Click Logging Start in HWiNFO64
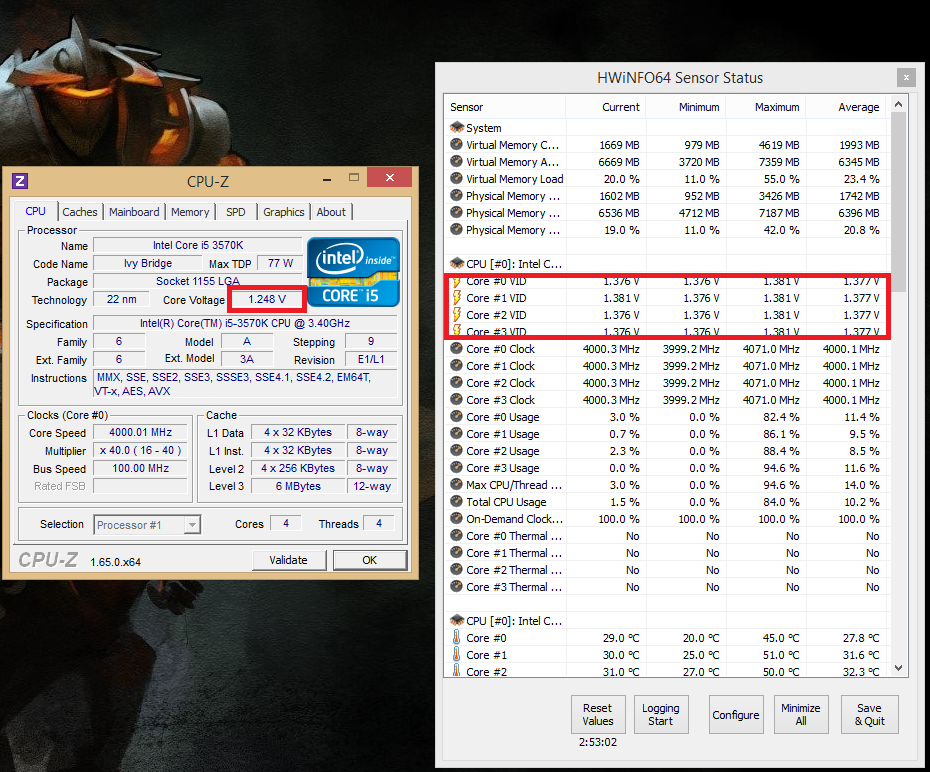Viewport: 930px width, 772px height. 661,714
